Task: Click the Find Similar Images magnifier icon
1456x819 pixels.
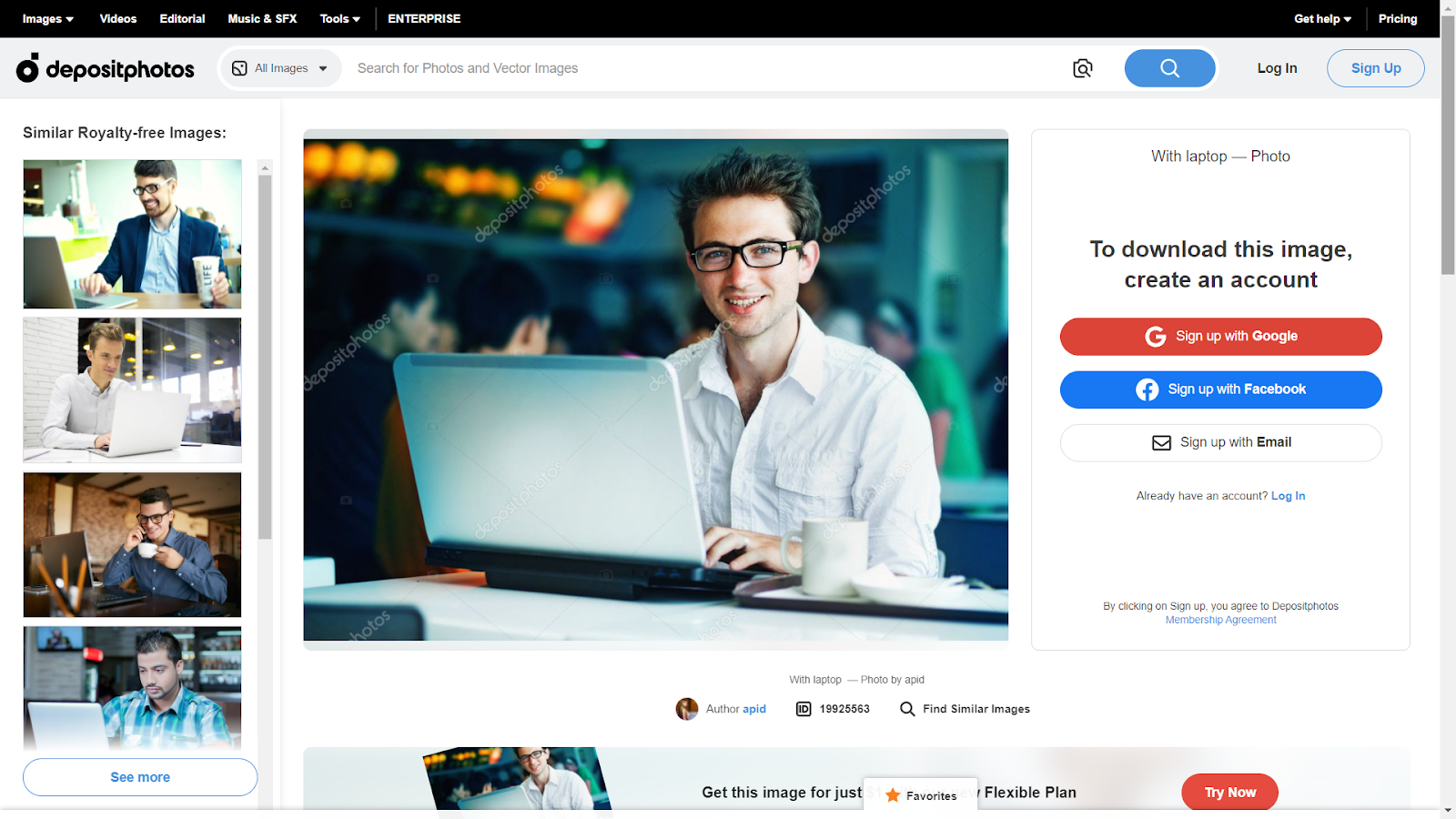Action: coord(907,709)
